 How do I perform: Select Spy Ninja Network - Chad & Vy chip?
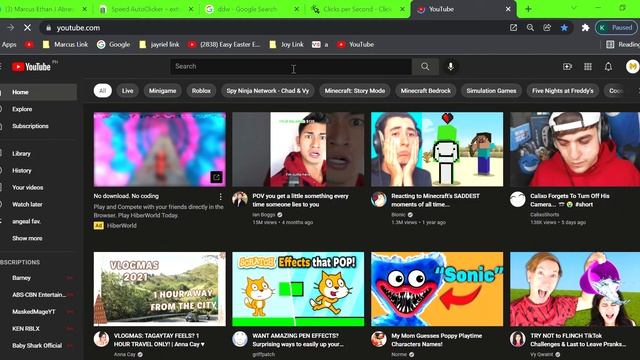pyautogui.click(x=268, y=91)
